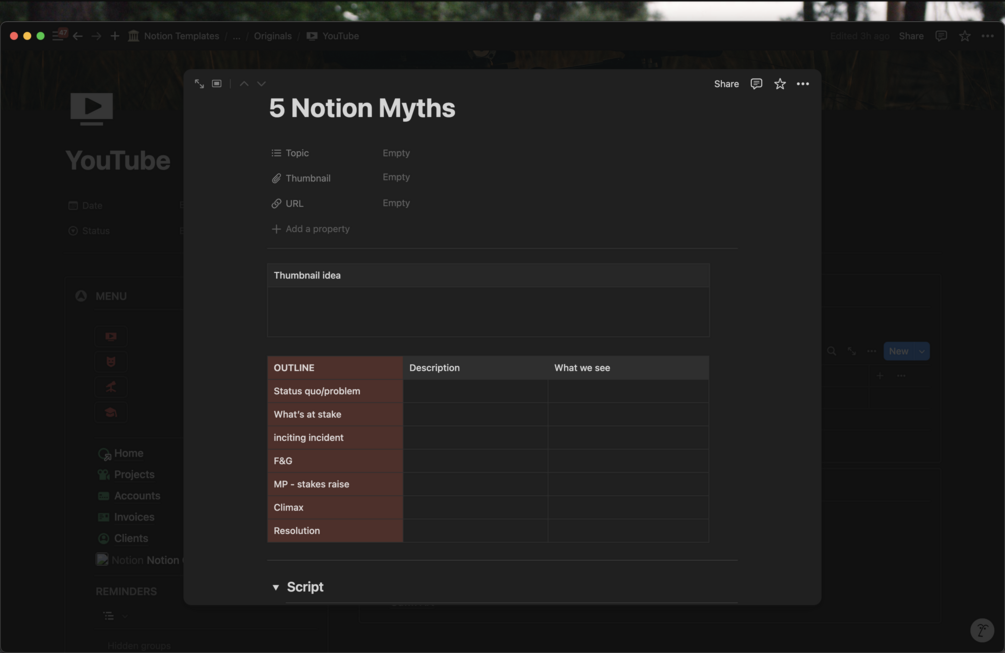Click the YouTube page play icon
Viewport: 1005px width, 653px height.
[x=92, y=108]
